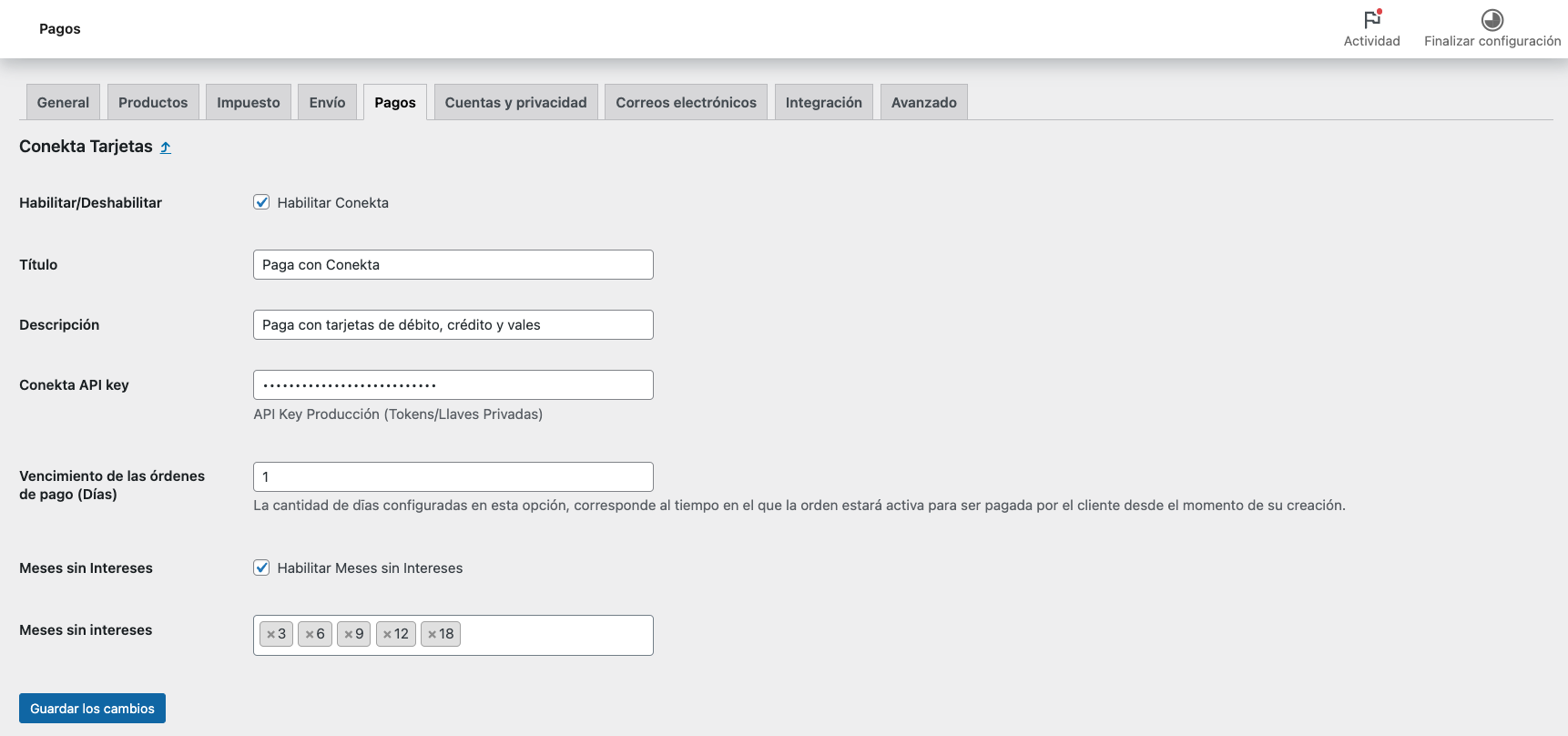Remove the 3 months tag
Image resolution: width=1568 pixels, height=736 pixels.
coord(270,635)
